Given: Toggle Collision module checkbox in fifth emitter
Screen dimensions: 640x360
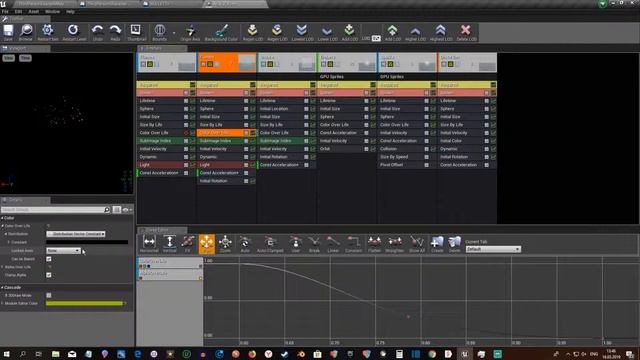Looking at the screenshot, I should point(427,149).
